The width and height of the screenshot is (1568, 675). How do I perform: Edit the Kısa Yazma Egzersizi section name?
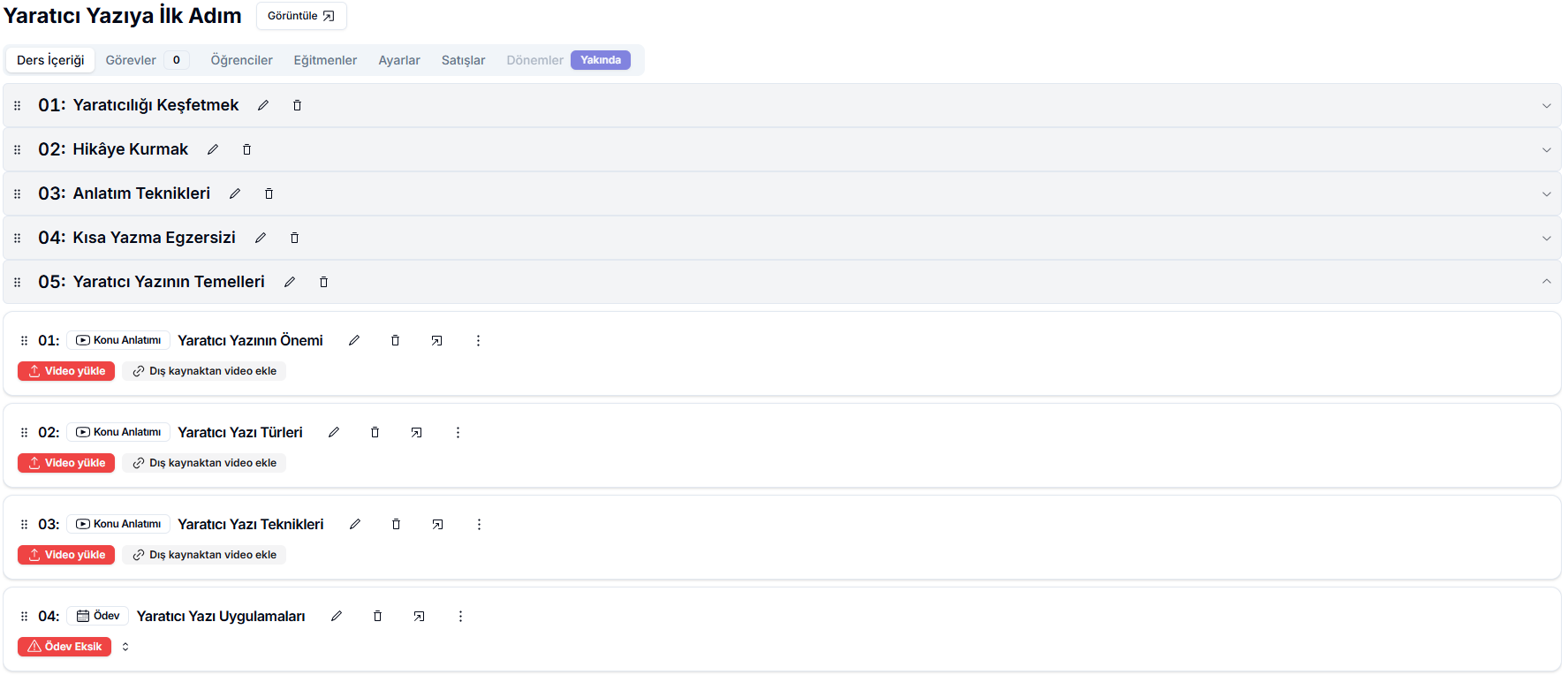point(261,238)
